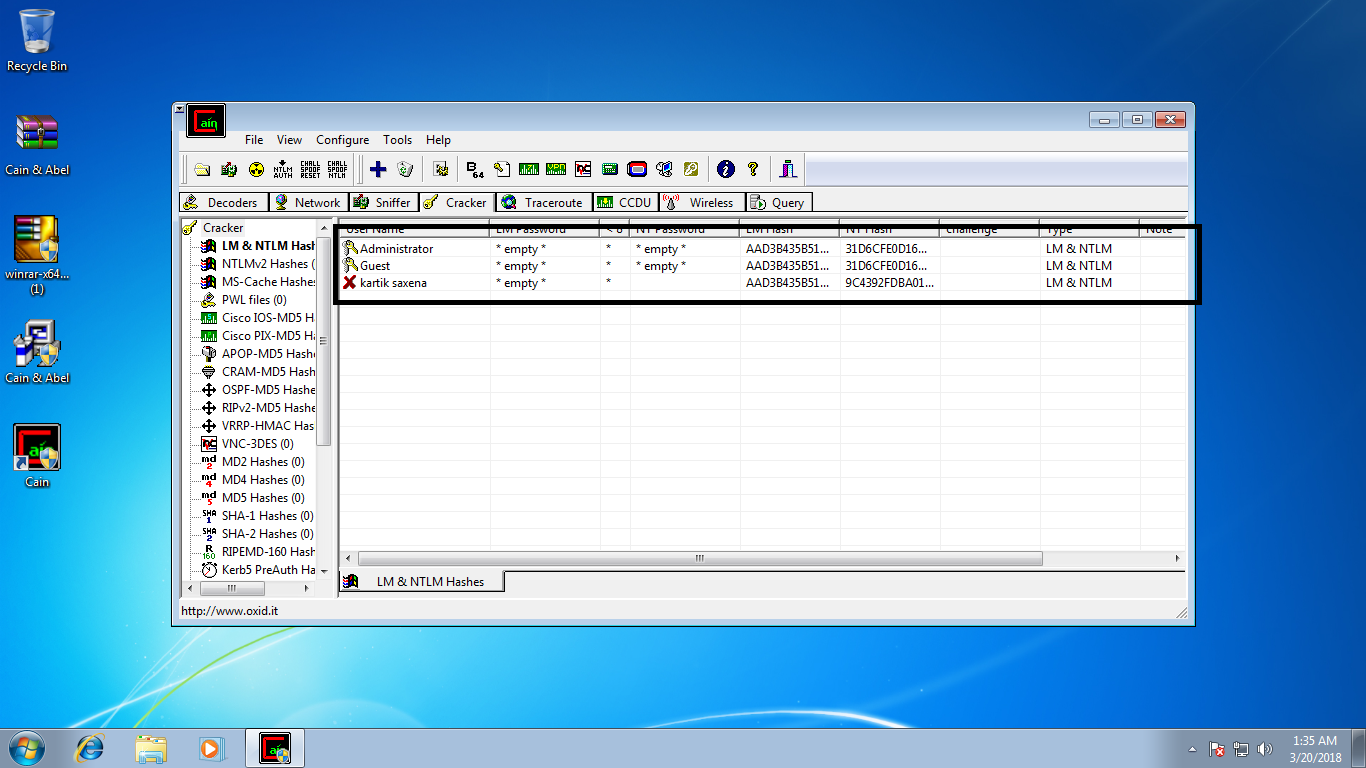Click the NTLM Auth toolbar icon
Viewport: 1366px width, 768px height.
[283, 170]
